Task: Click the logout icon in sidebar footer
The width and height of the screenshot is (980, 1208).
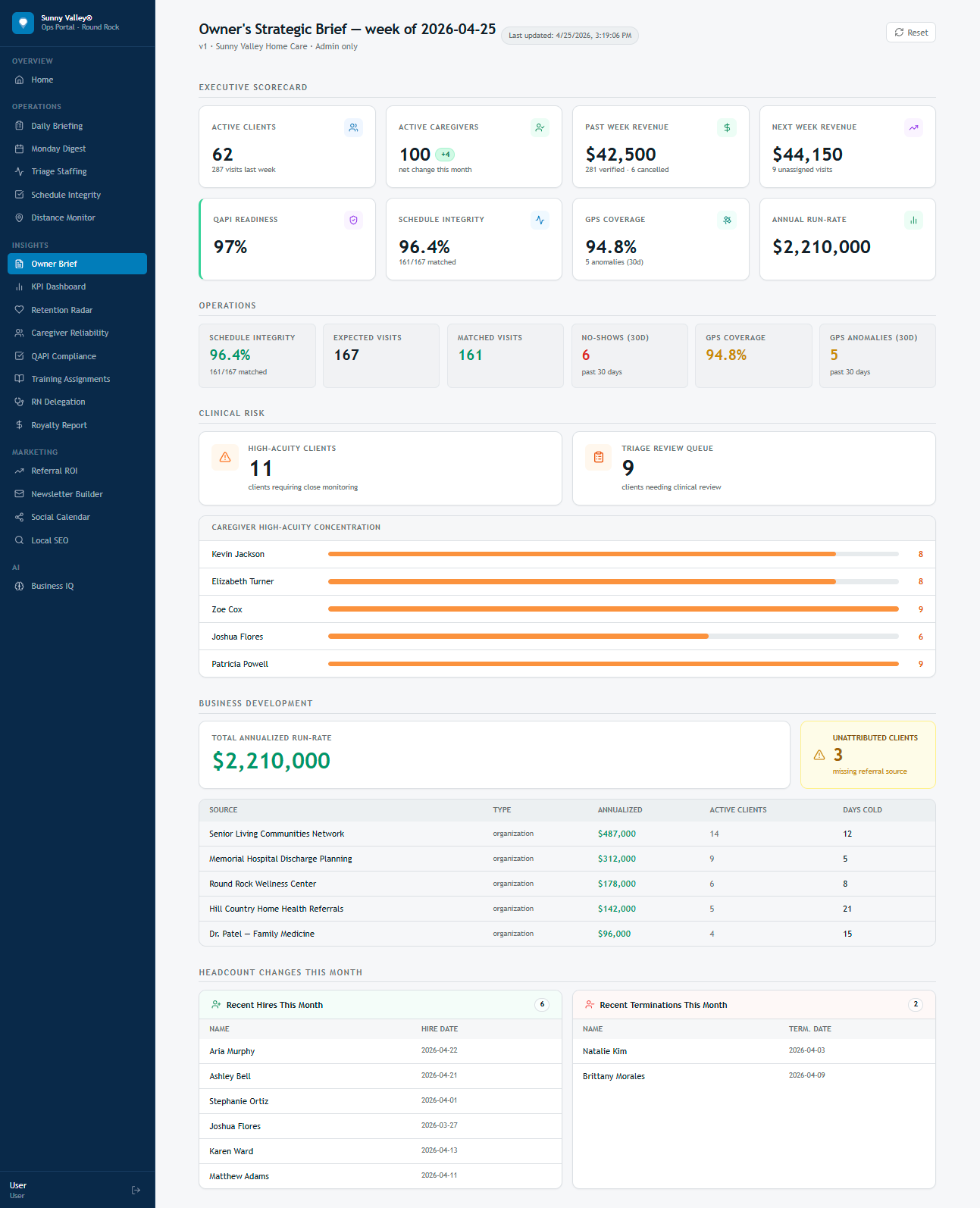Action: point(136,1190)
